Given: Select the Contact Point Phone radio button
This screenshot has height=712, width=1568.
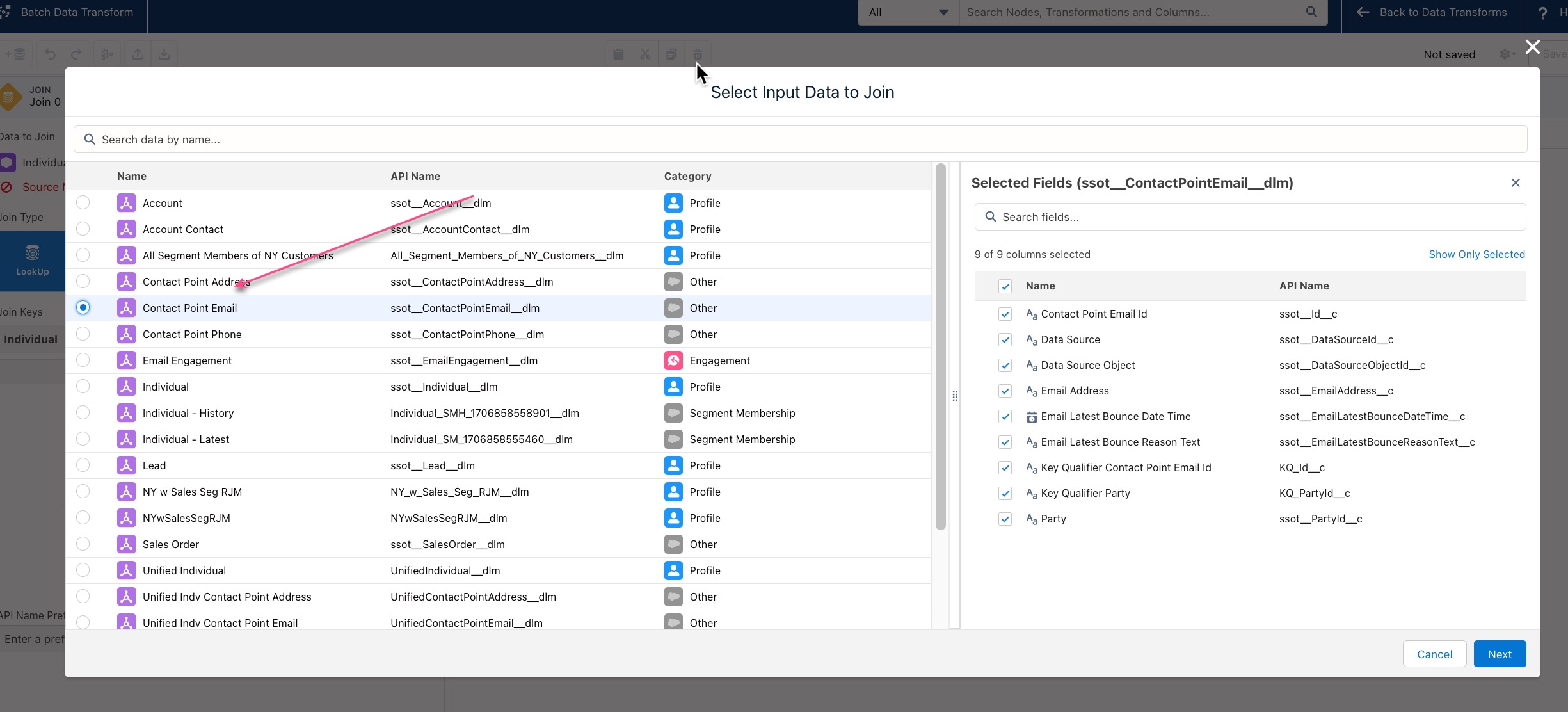Looking at the screenshot, I should (83, 334).
